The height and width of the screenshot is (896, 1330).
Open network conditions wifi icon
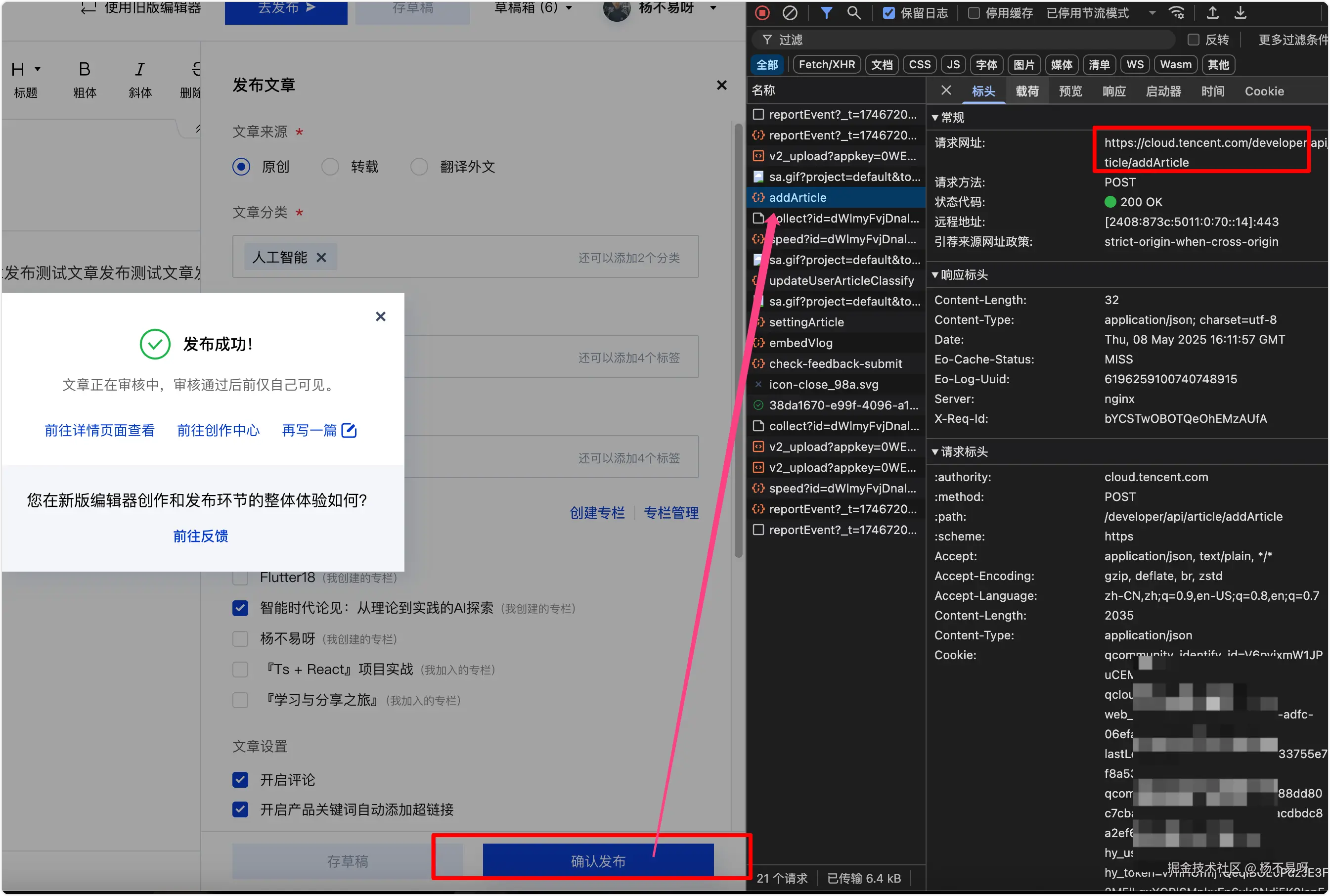tap(1176, 12)
